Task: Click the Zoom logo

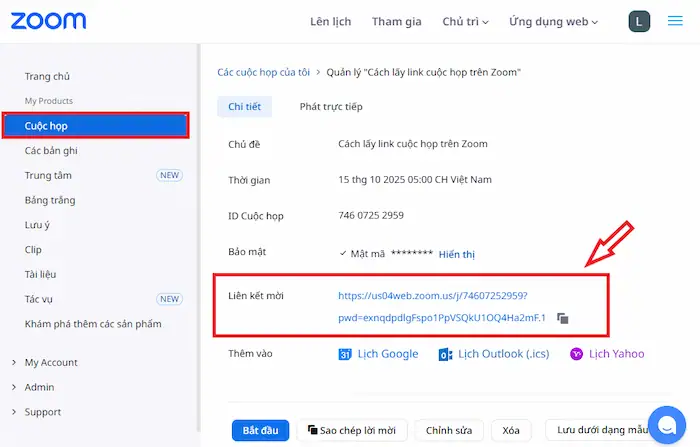Action: [x=48, y=21]
